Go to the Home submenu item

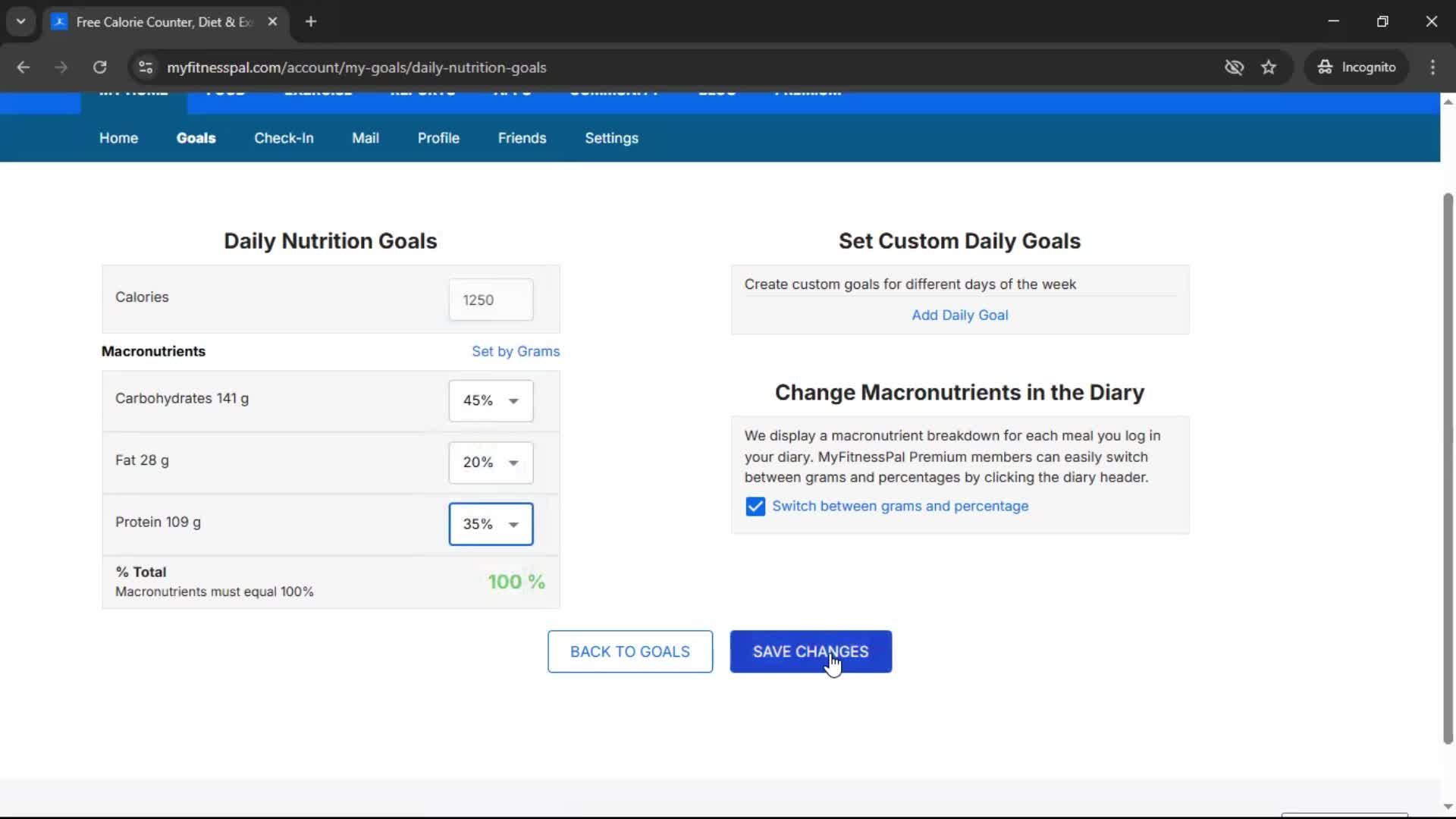(118, 138)
